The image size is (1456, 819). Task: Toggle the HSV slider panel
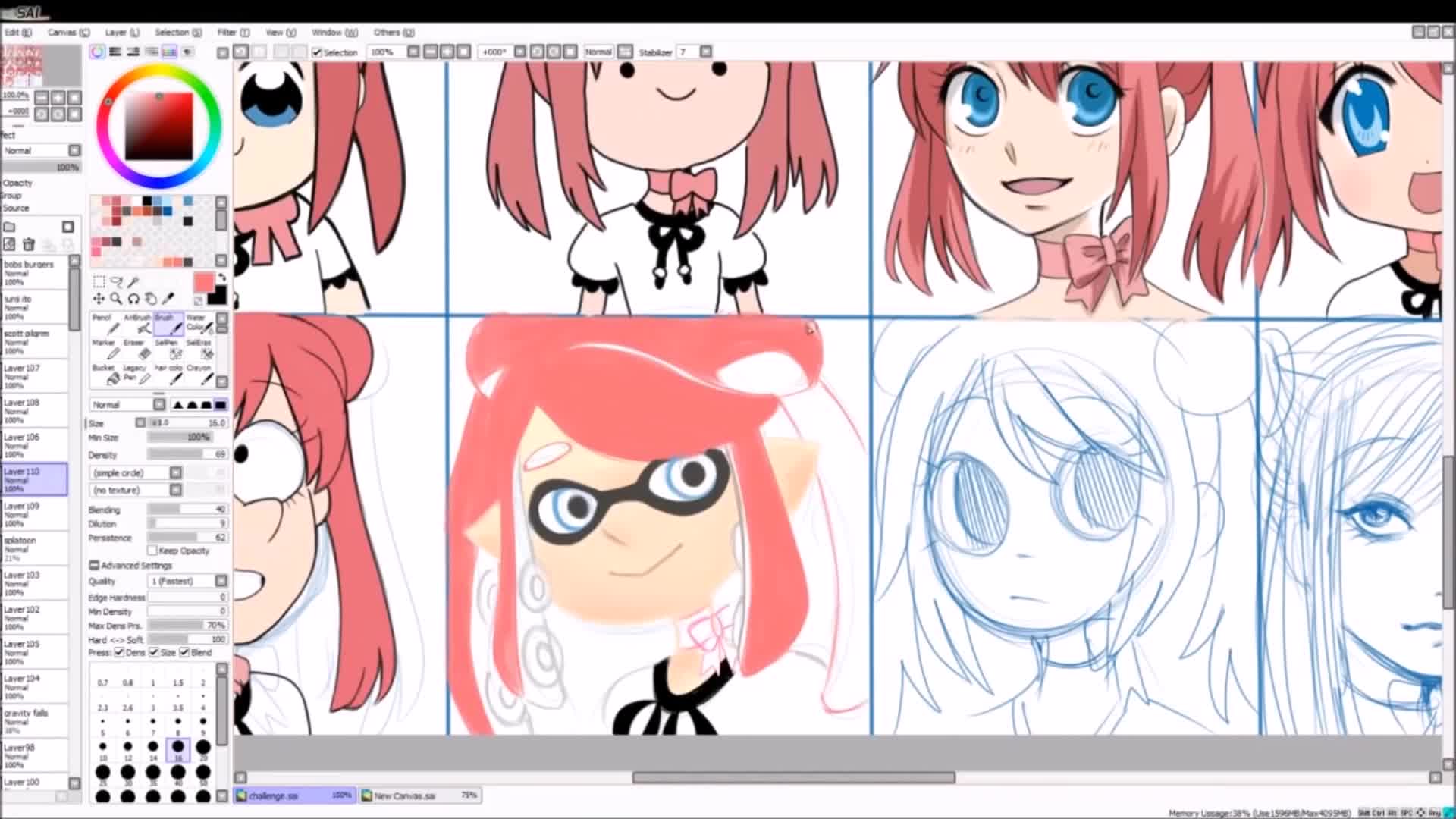(x=133, y=52)
